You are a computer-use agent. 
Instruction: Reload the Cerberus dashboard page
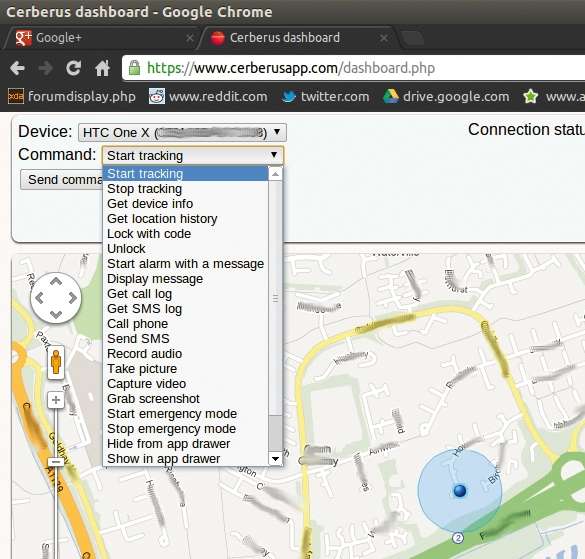(x=73, y=68)
